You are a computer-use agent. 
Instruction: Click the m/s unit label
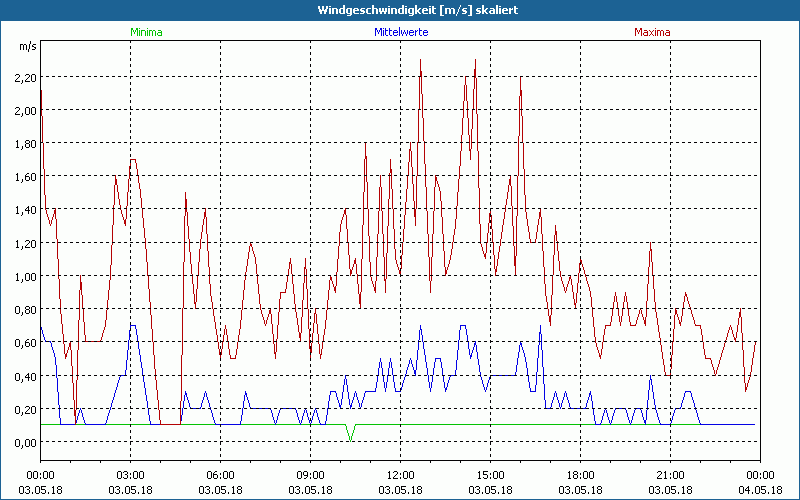pyautogui.click(x=27, y=46)
